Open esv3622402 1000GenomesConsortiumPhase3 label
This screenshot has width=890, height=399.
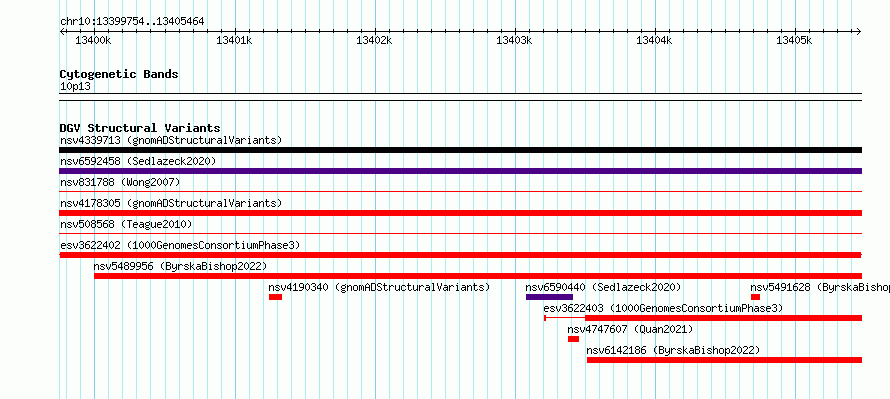tap(180, 245)
